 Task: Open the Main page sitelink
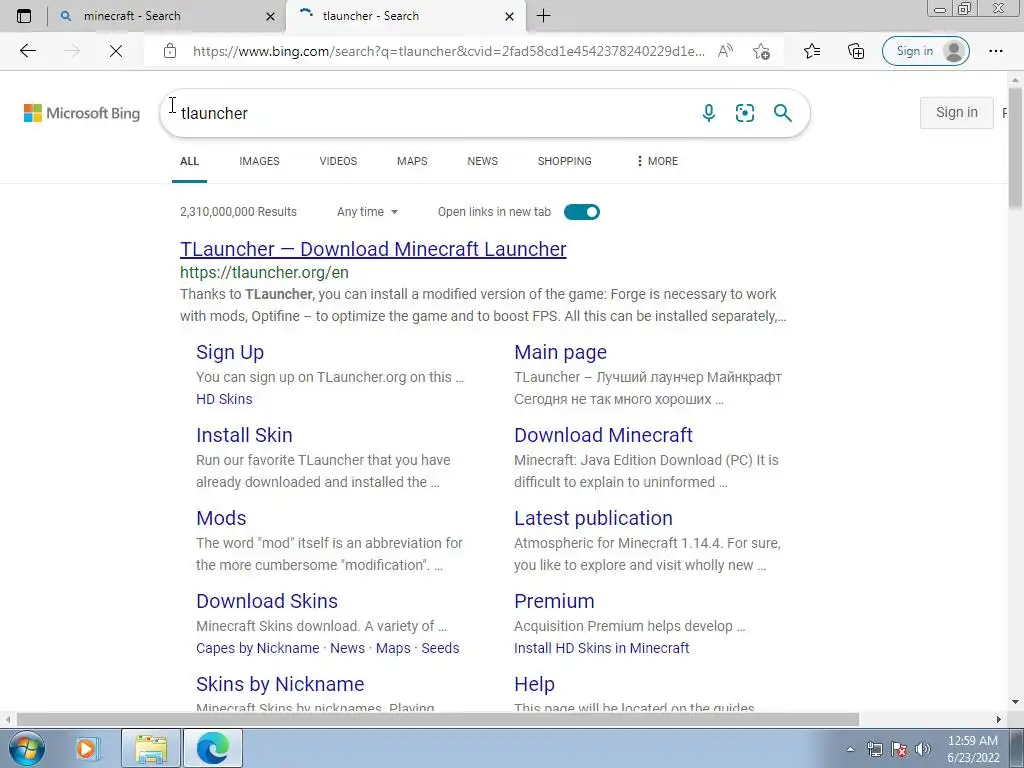(560, 352)
